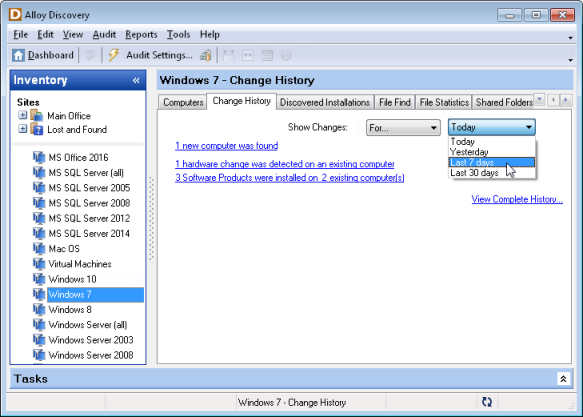Viewport: 583px width, 417px height.
Task: Expand the Tasks panel chevron
Action: point(563,379)
